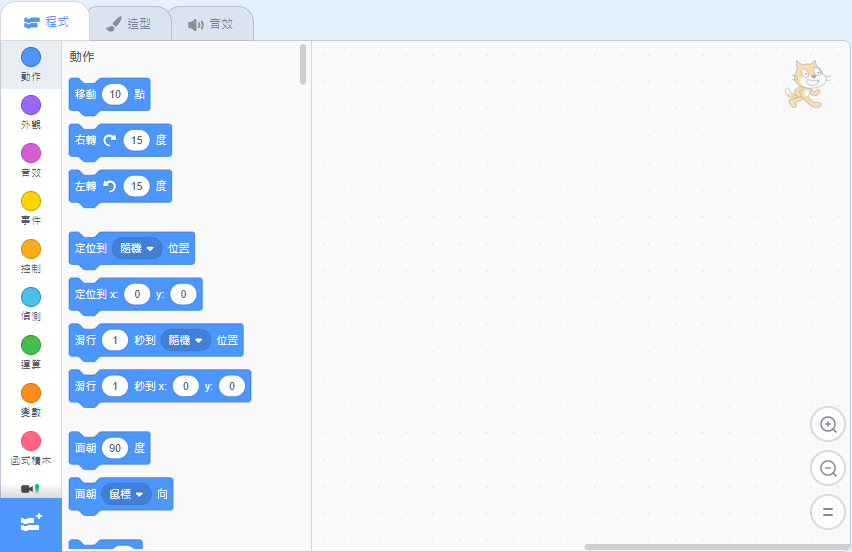The height and width of the screenshot is (552, 852).
Task: Select the purple 外觀 looks category
Action: point(31,105)
